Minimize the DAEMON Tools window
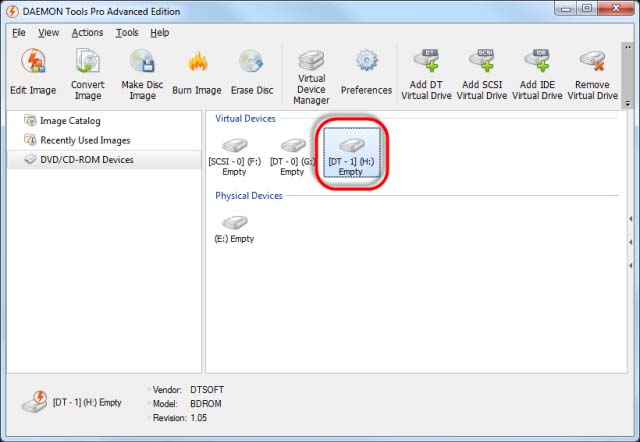 tap(566, 8)
